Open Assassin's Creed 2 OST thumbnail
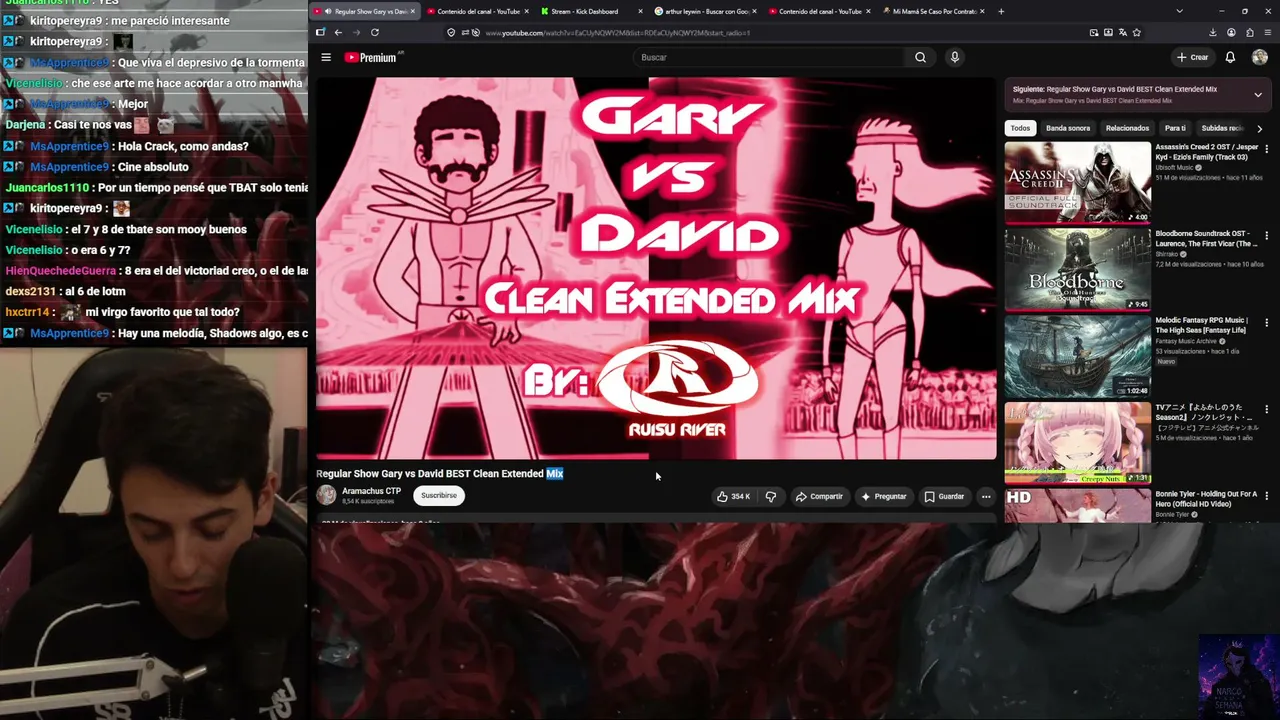Viewport: 1280px width, 720px height. click(x=1078, y=182)
